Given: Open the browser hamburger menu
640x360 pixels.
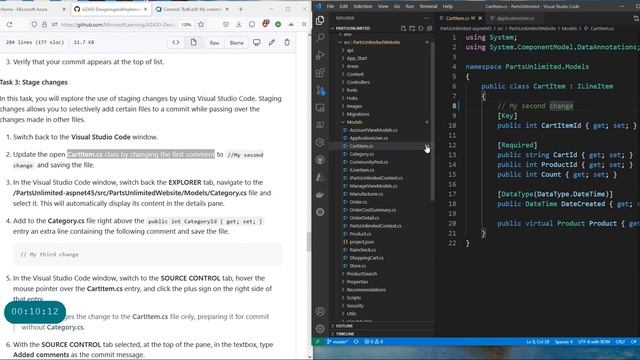Looking at the screenshot, I should pos(304,24).
